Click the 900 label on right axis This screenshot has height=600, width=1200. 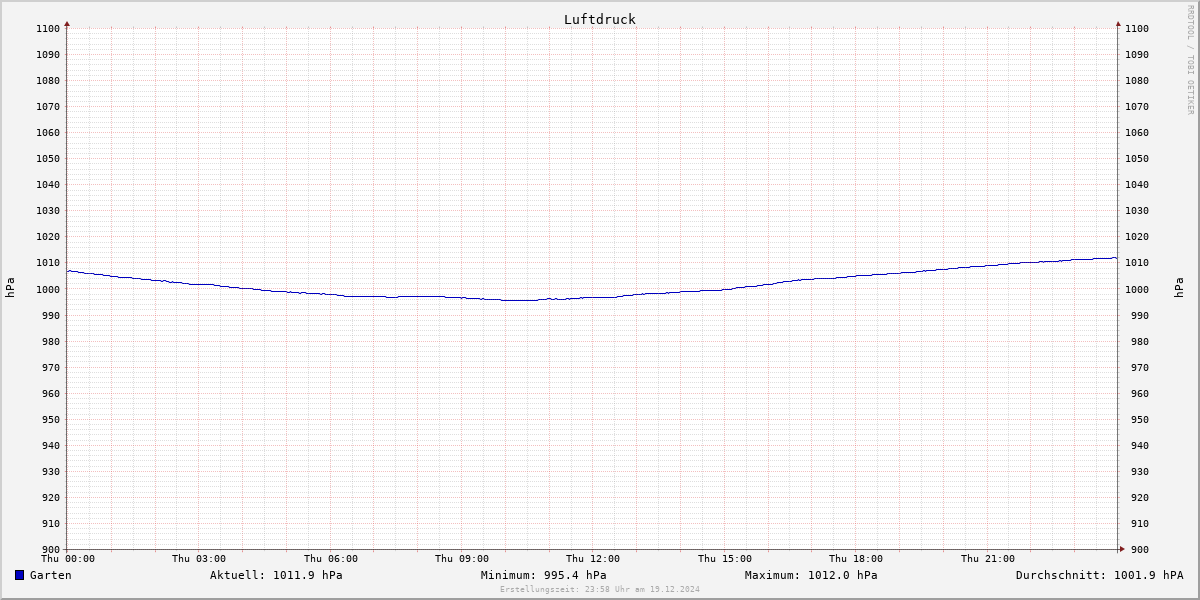click(x=1140, y=549)
